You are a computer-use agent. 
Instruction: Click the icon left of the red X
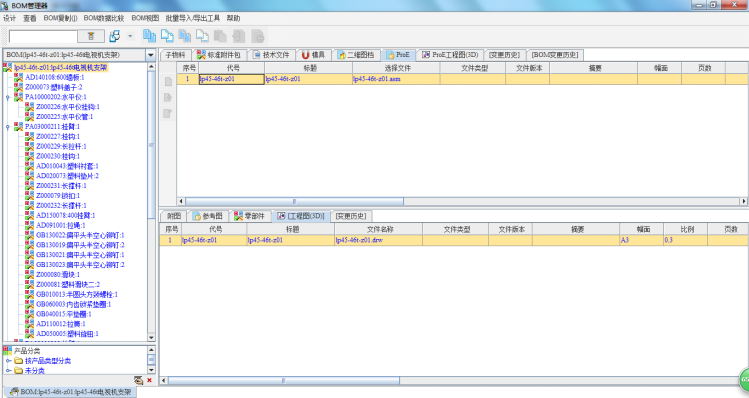(x=139, y=380)
